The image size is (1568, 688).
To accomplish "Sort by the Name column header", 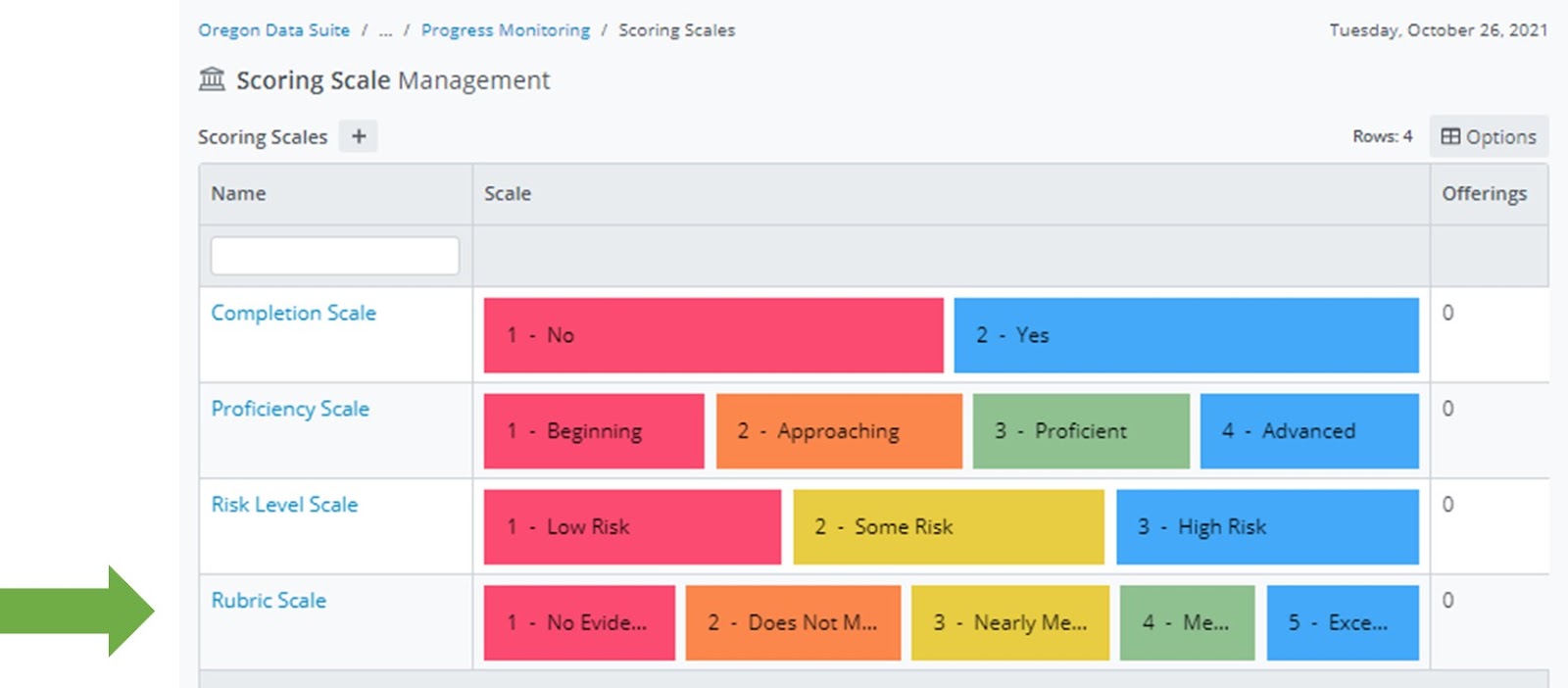I will point(238,194).
